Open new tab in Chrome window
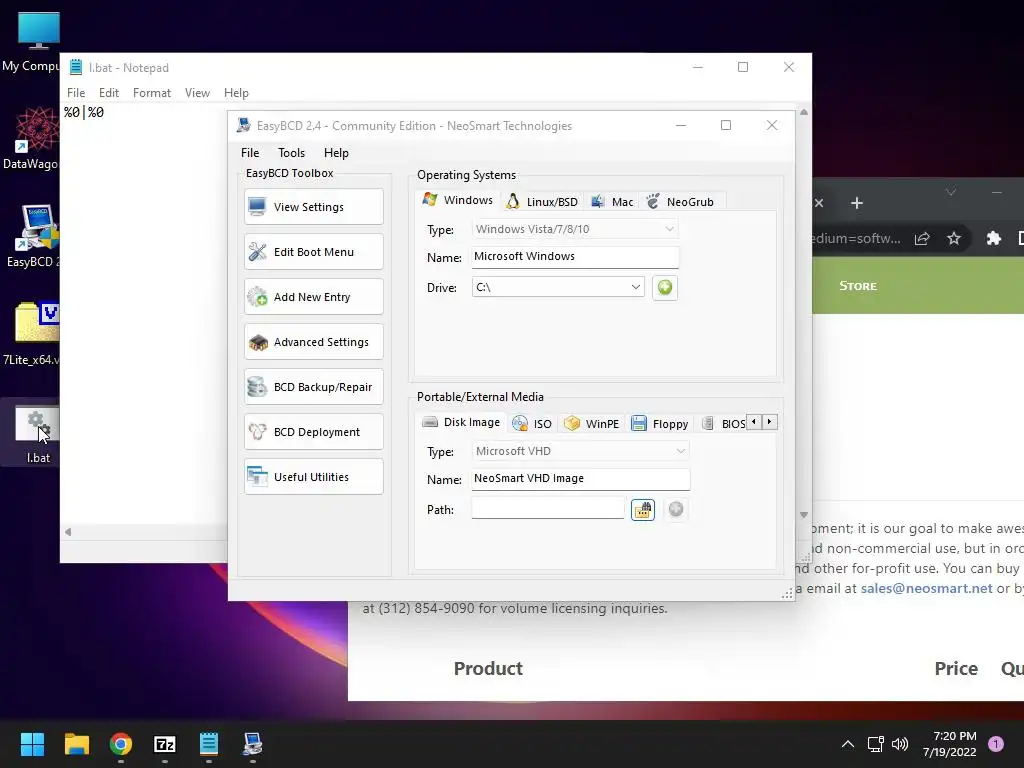Image resolution: width=1024 pixels, height=768 pixels. [857, 203]
